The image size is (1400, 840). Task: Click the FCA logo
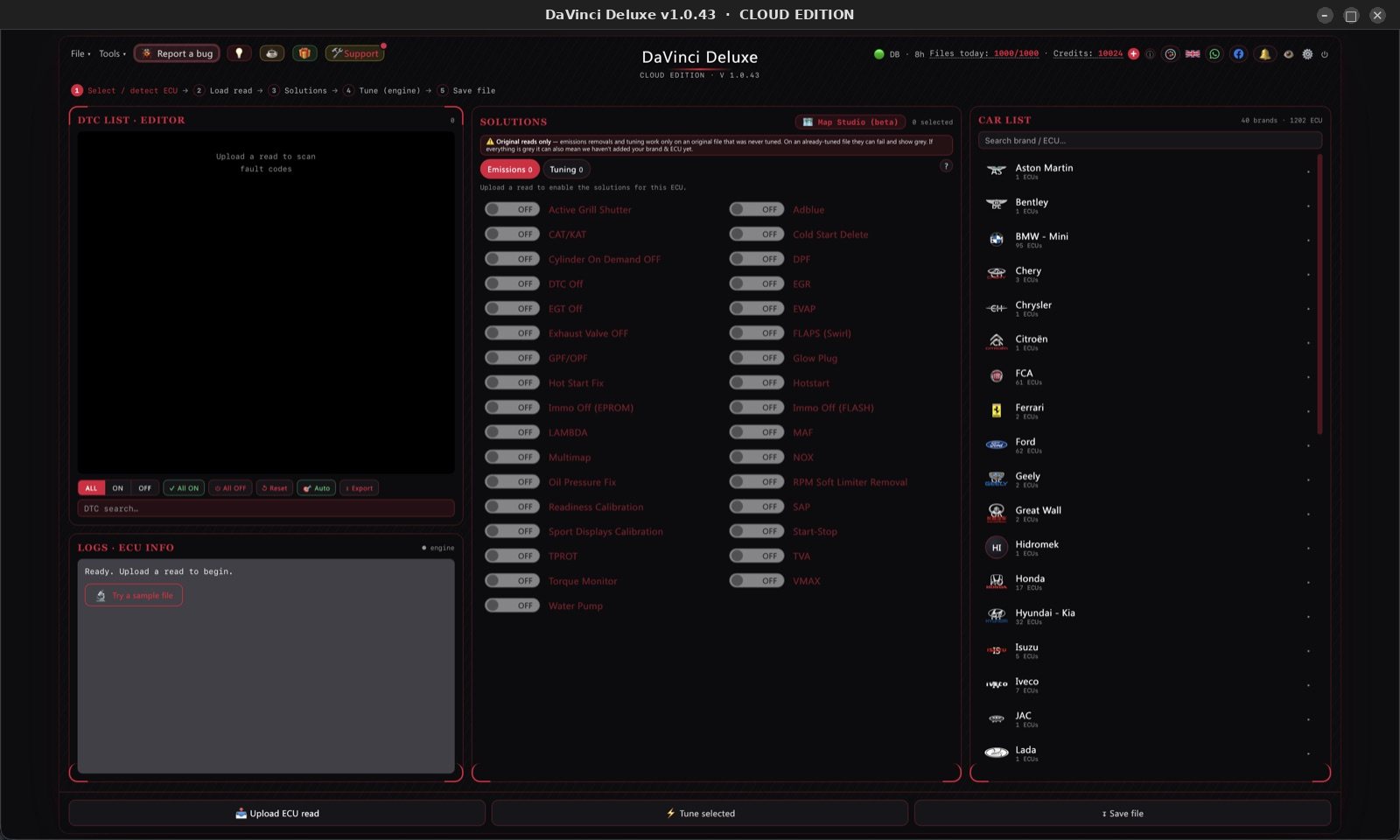996,377
